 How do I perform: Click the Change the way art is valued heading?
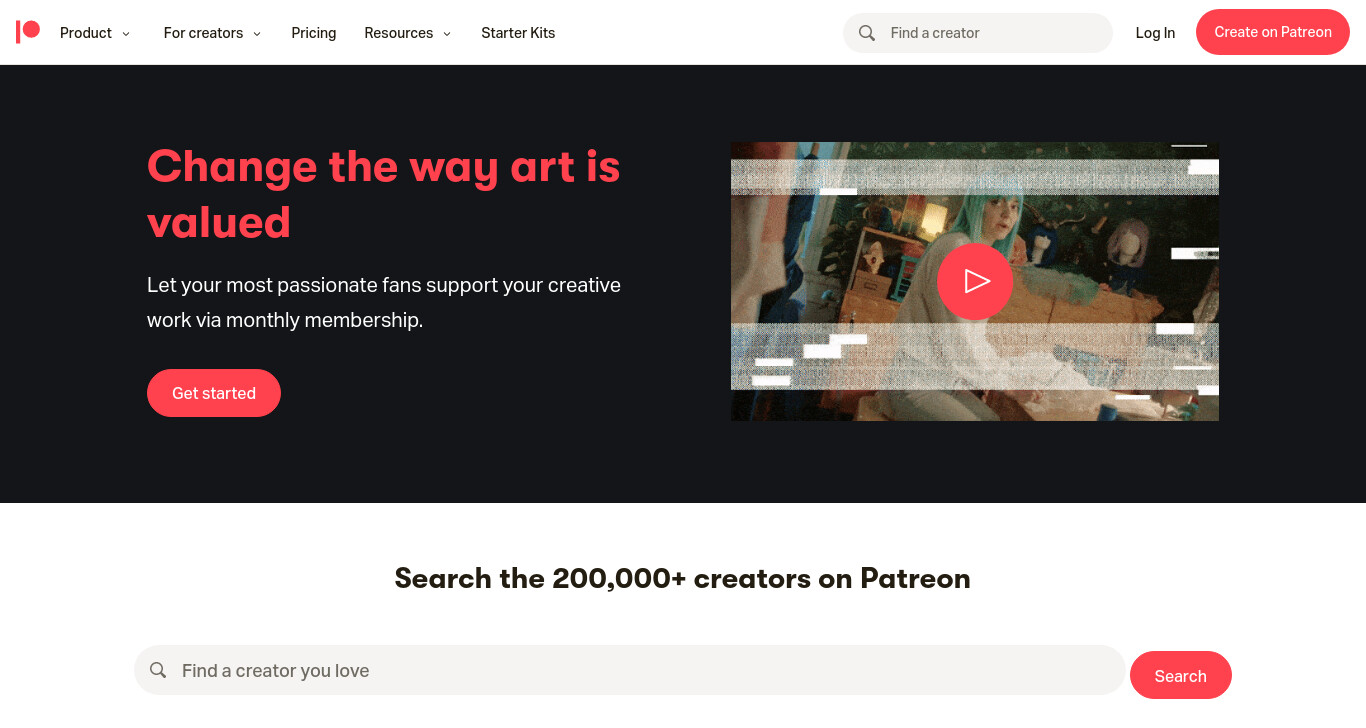tap(384, 194)
